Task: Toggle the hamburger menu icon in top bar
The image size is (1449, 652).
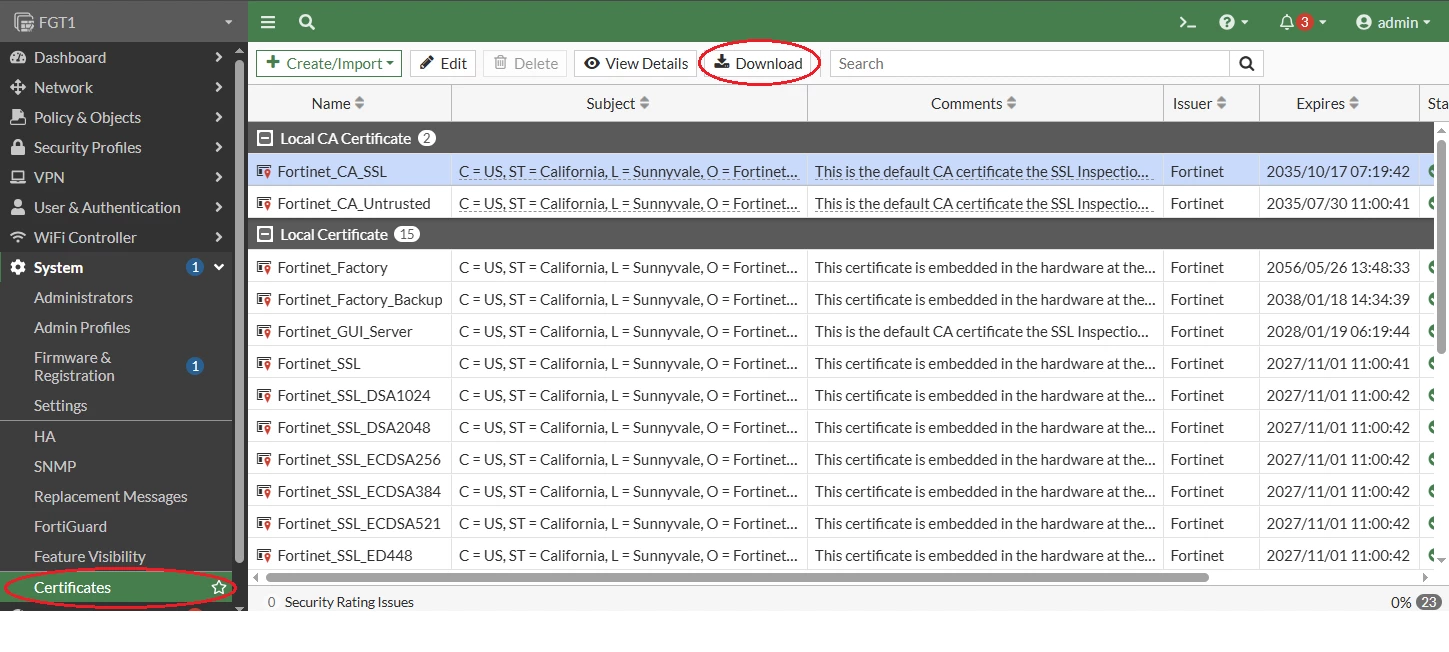Action: (x=268, y=22)
